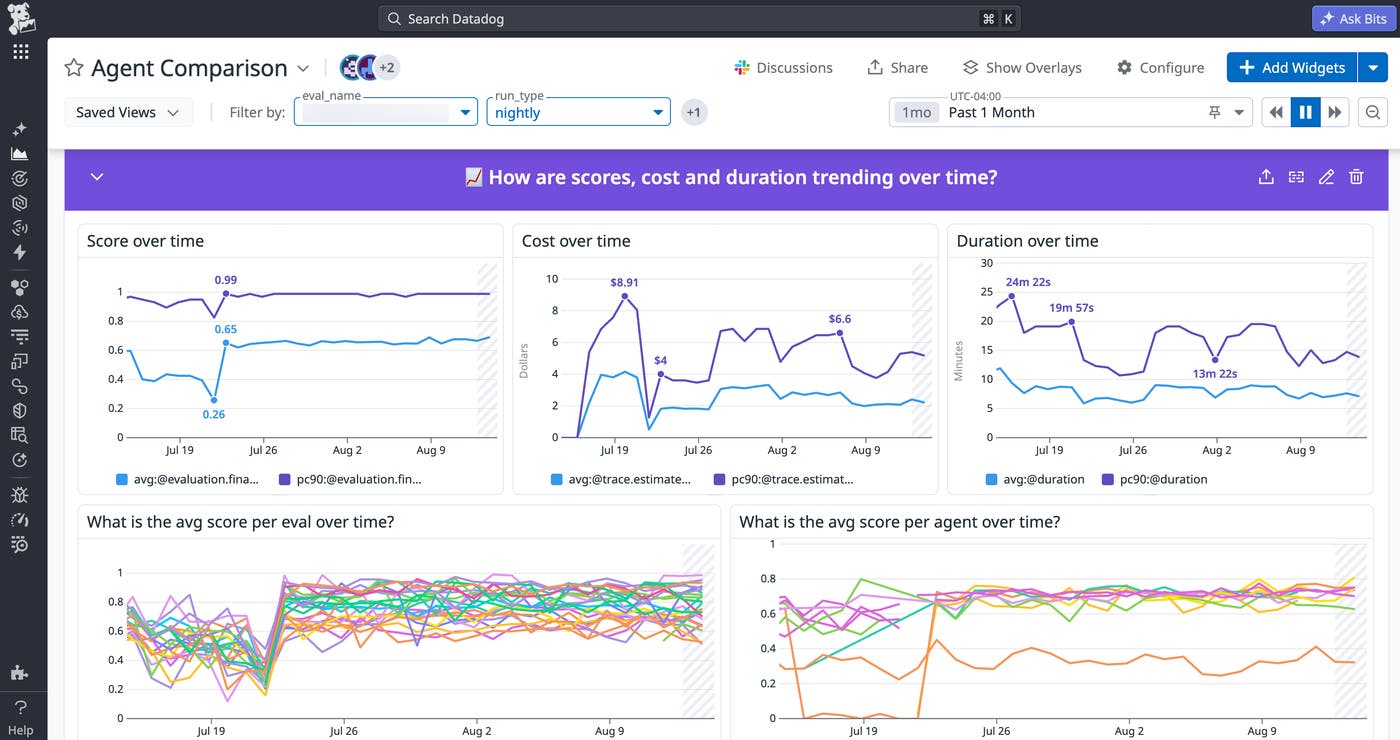
Task: Click the 0.26 low point in Score chart
Action: pyautogui.click(x=215, y=400)
